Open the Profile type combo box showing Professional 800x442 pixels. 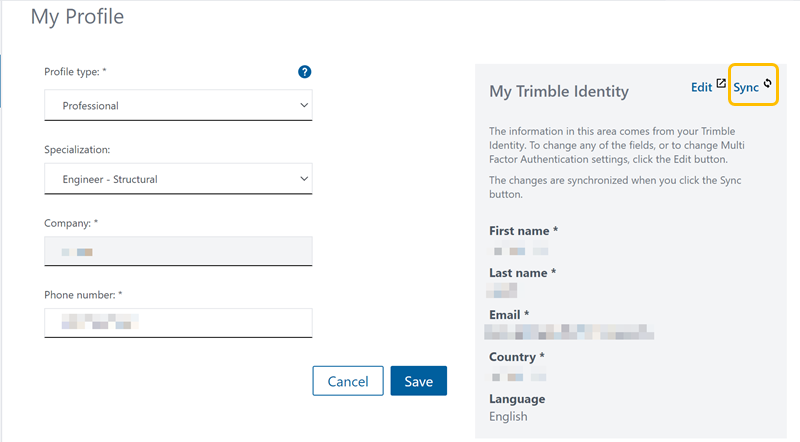[x=170, y=105]
